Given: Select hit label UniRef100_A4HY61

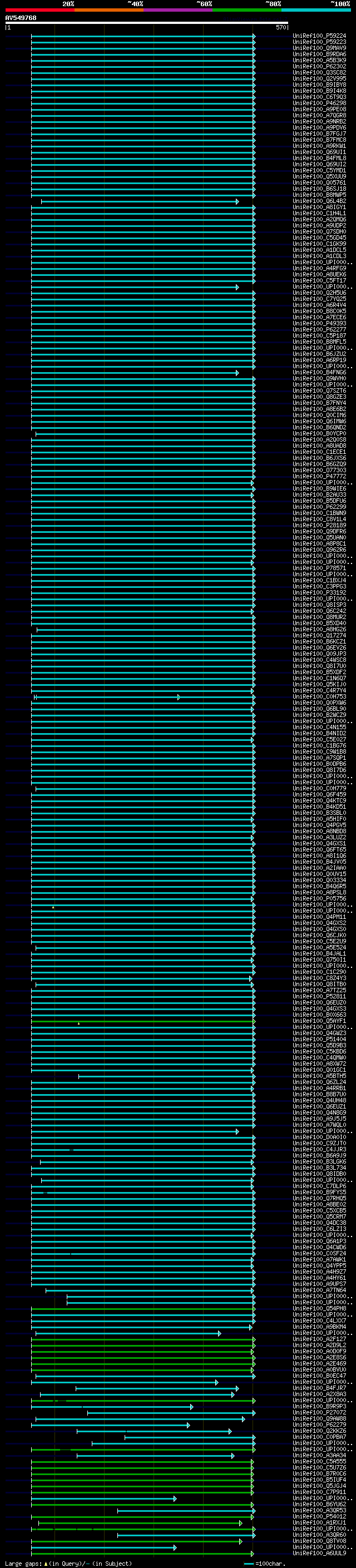Looking at the screenshot, I should [319, 1278].
